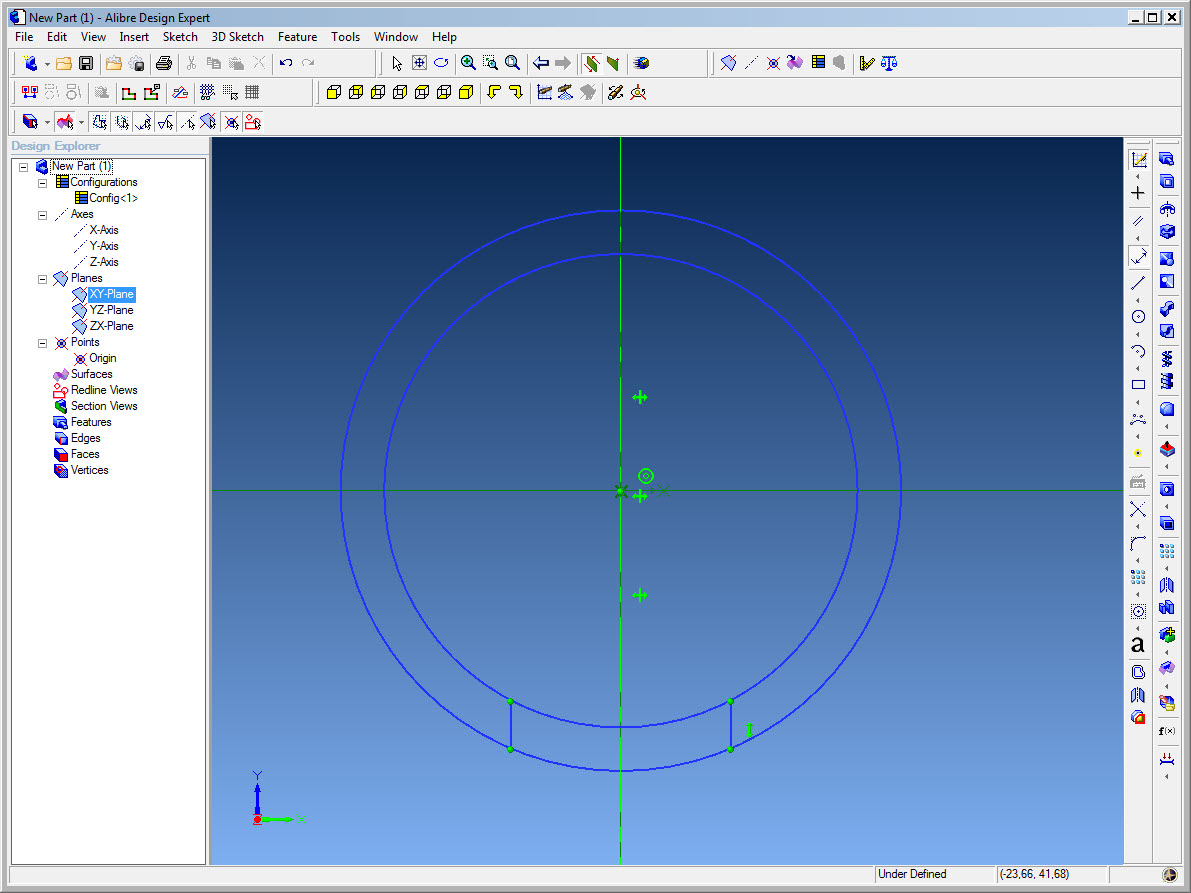
Task: Click the Insert Plane icon in top toolbar
Action: [x=728, y=63]
